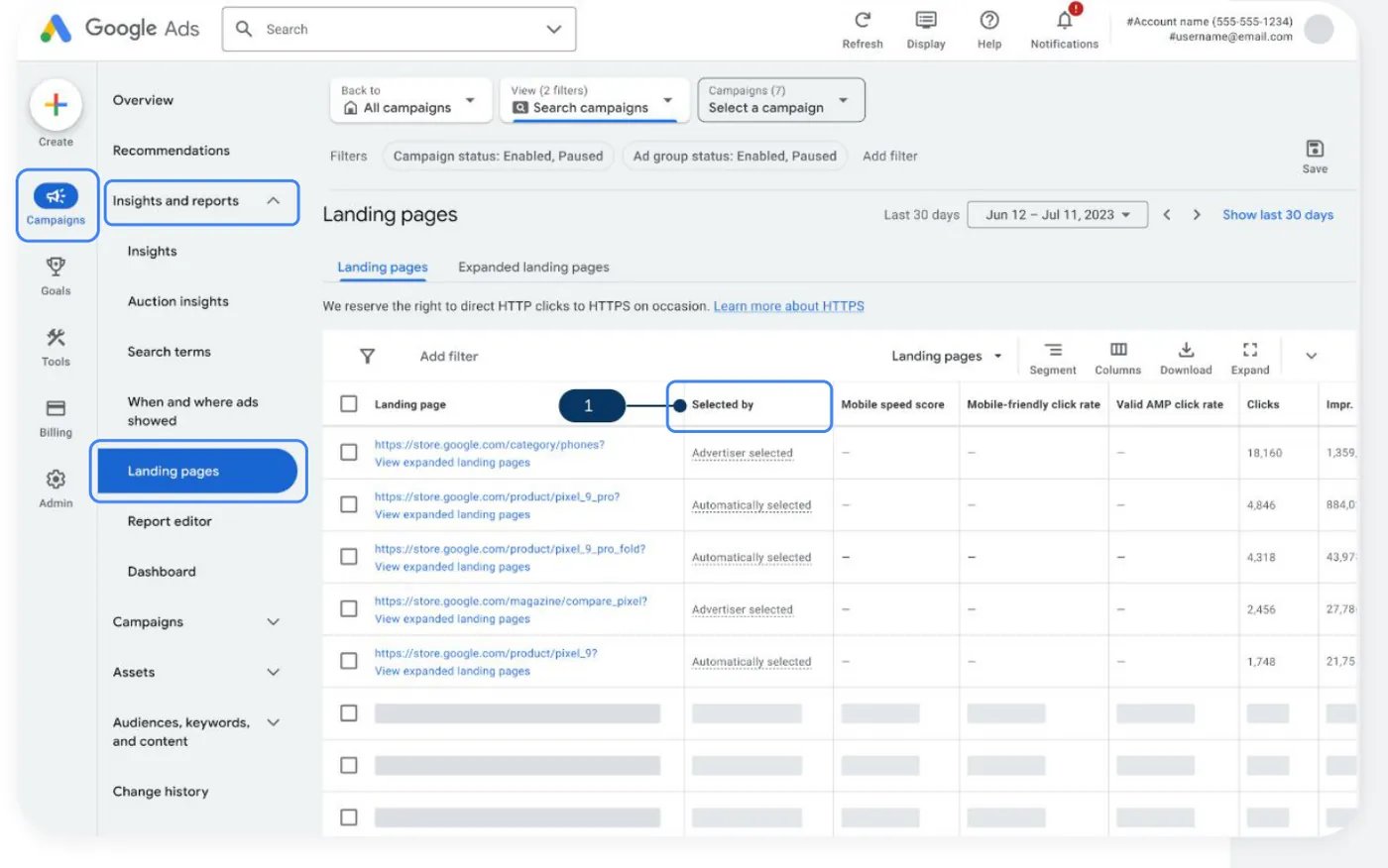Click the top Search input field
Screen dimensions: 1388x868
400,30
